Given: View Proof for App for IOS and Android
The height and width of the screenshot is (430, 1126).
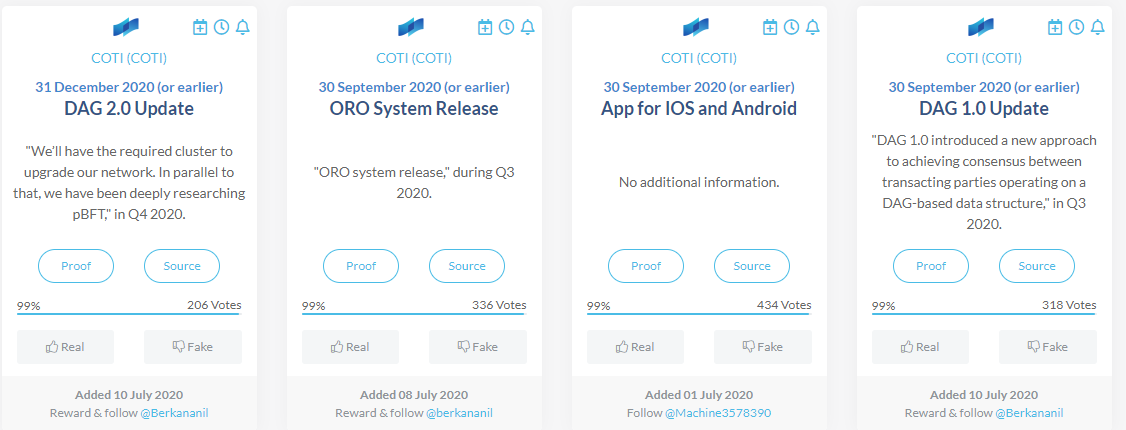Looking at the screenshot, I should [x=646, y=266].
